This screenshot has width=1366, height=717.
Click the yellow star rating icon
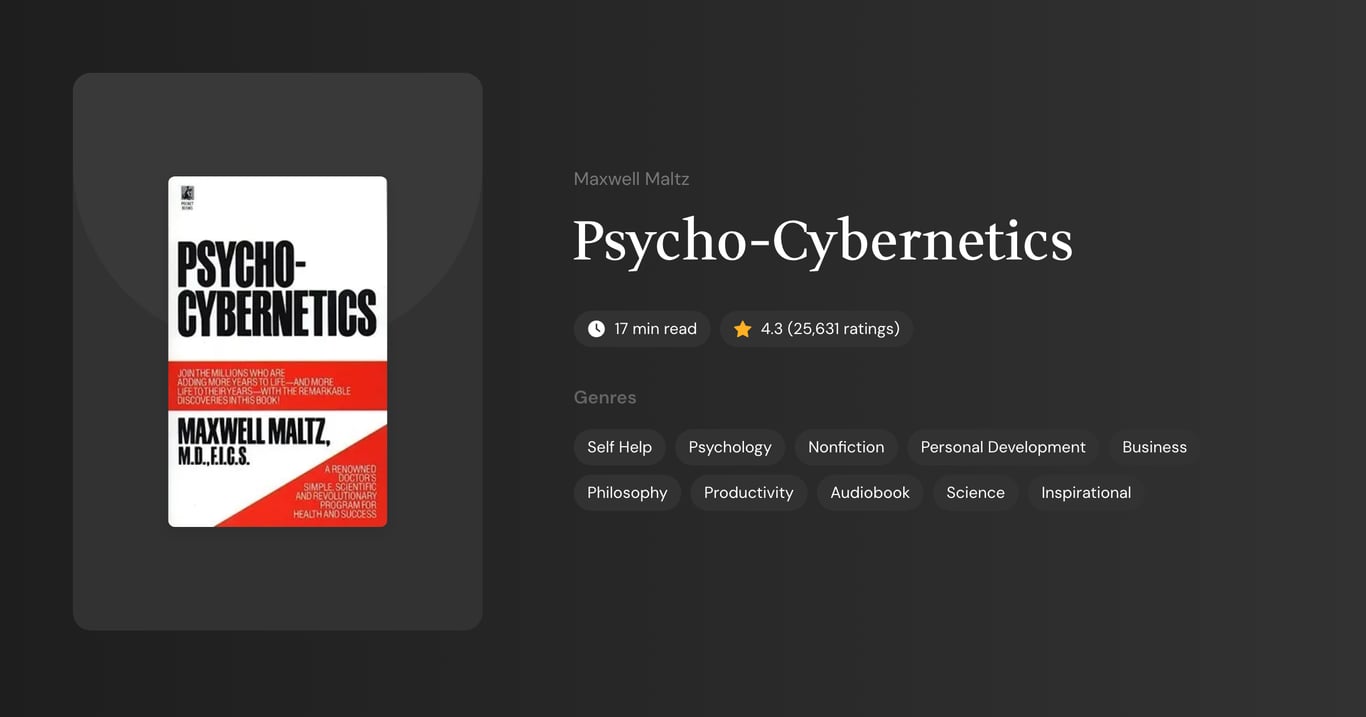pos(742,328)
